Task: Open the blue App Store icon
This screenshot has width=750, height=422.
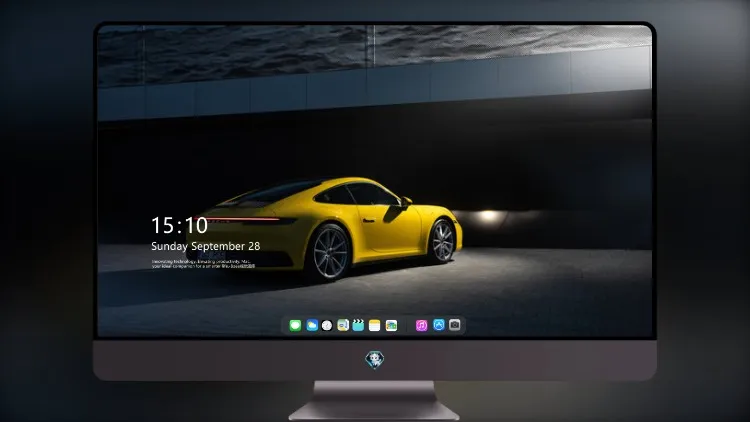Action: [x=439, y=325]
